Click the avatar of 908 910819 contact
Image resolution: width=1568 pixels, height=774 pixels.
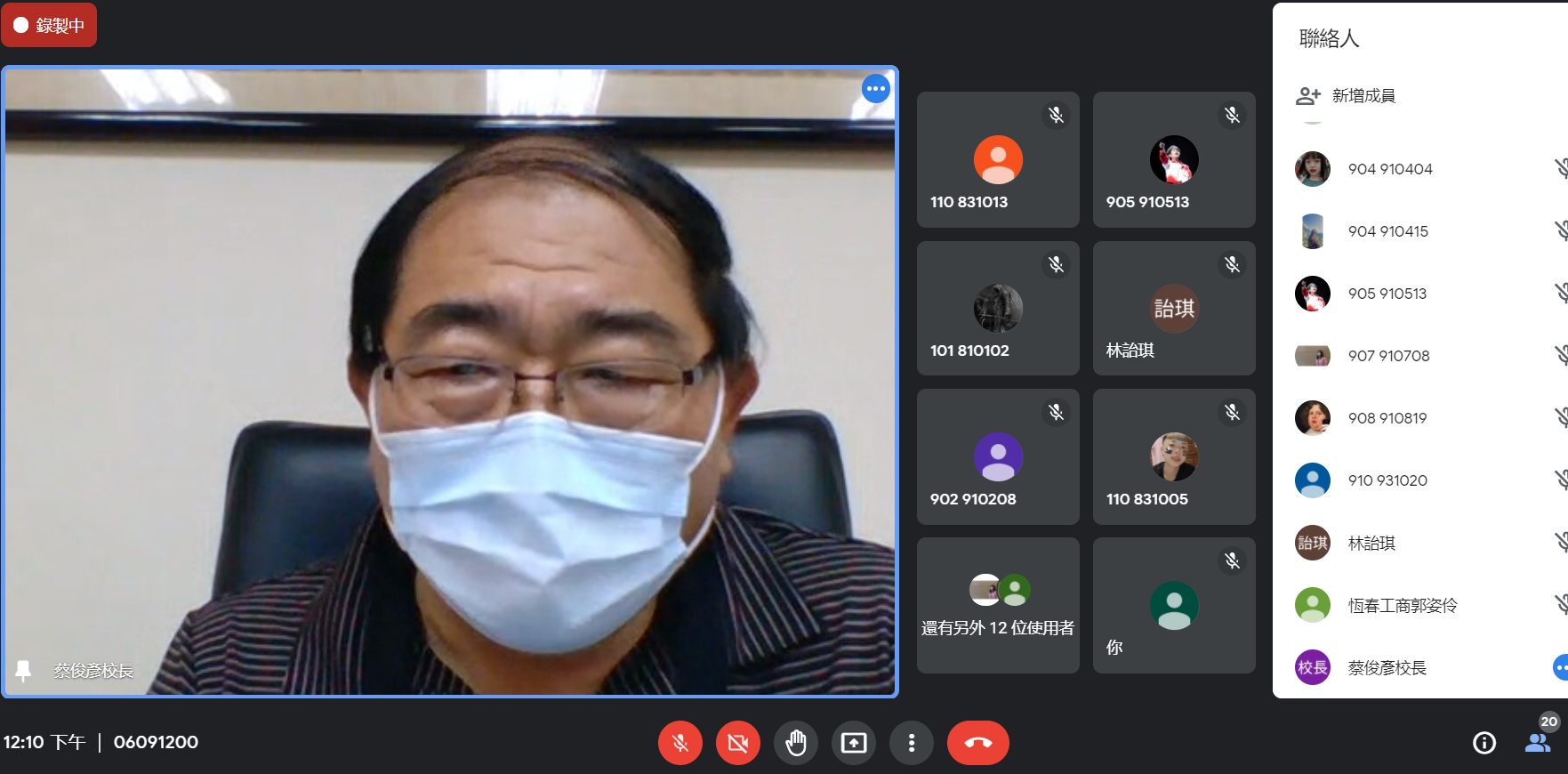pyautogui.click(x=1313, y=418)
